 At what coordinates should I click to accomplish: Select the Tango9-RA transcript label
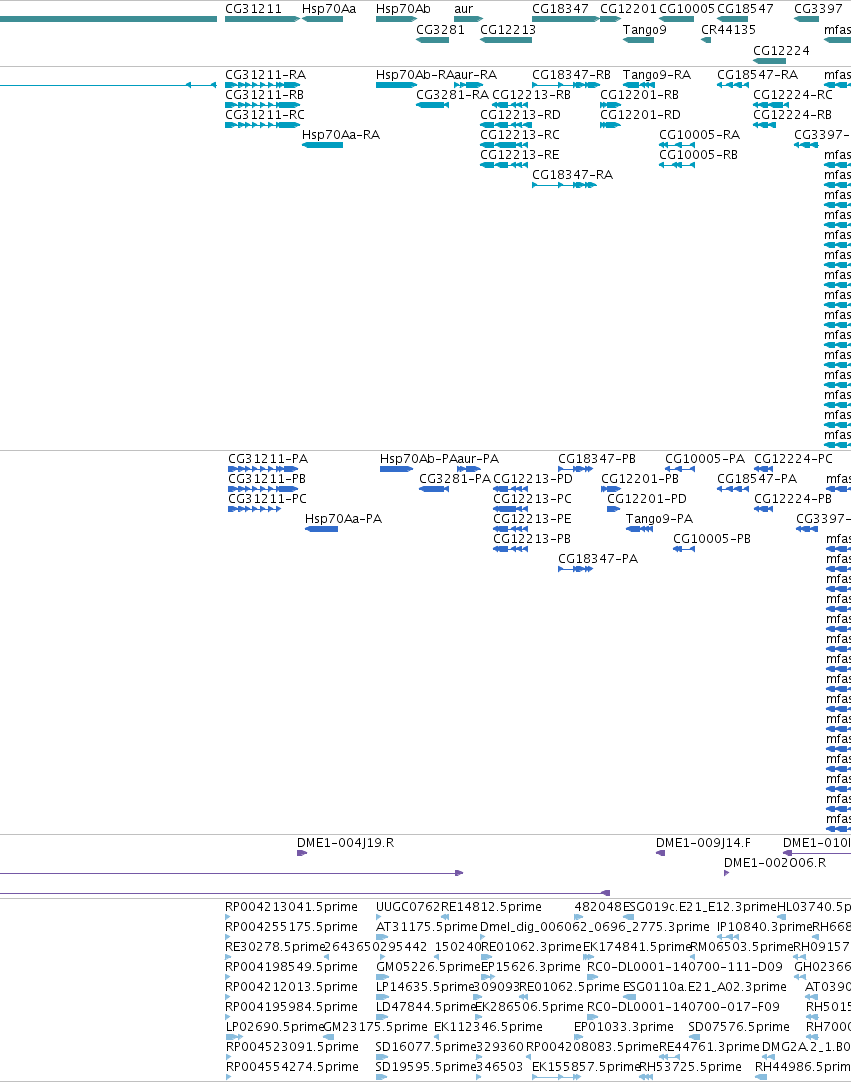[x=656, y=75]
